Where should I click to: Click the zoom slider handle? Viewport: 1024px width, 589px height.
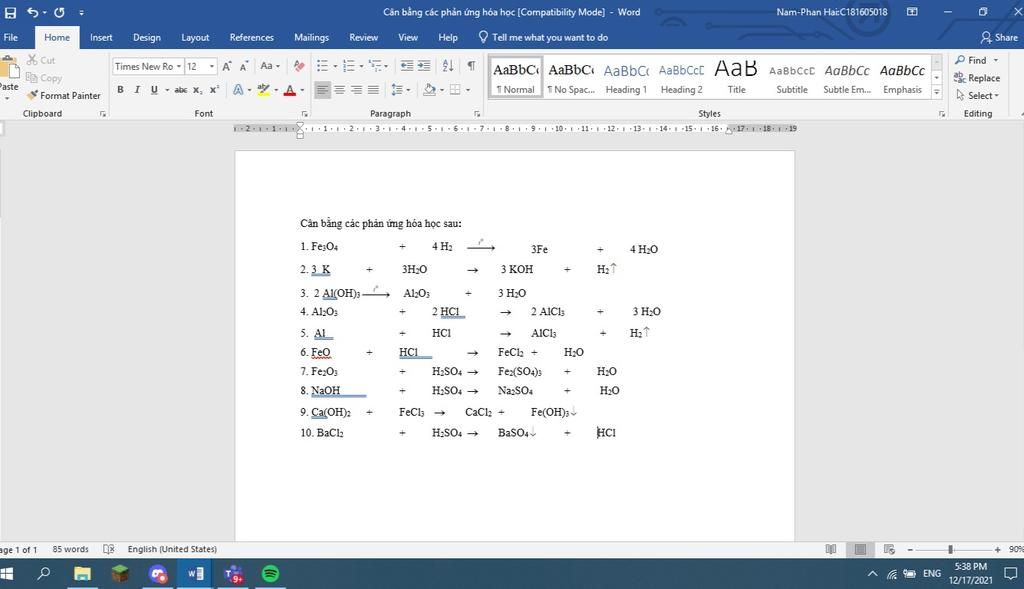click(950, 550)
